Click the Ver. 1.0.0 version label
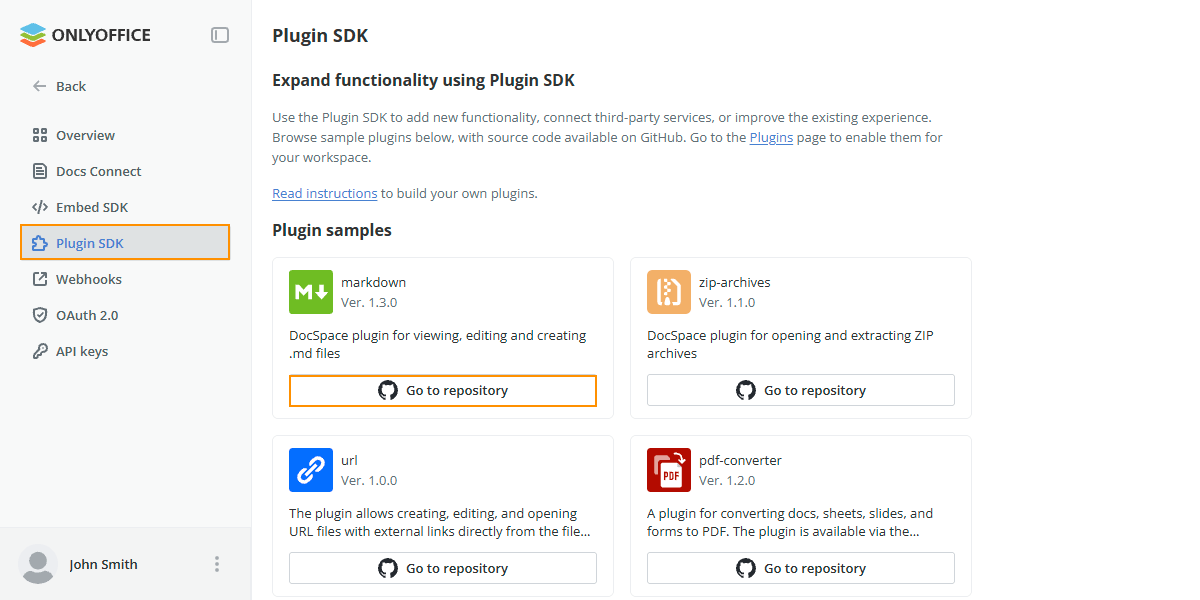Viewport: 1200px width, 600px height. point(369,480)
